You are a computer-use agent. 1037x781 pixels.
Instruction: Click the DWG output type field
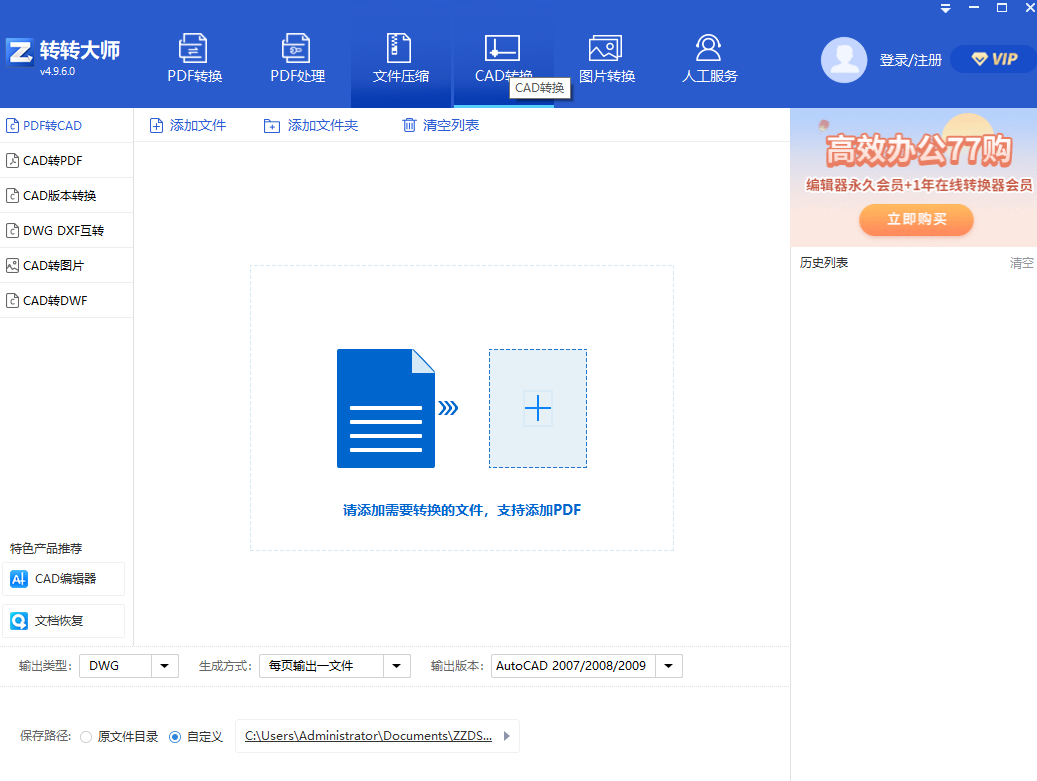pos(116,666)
